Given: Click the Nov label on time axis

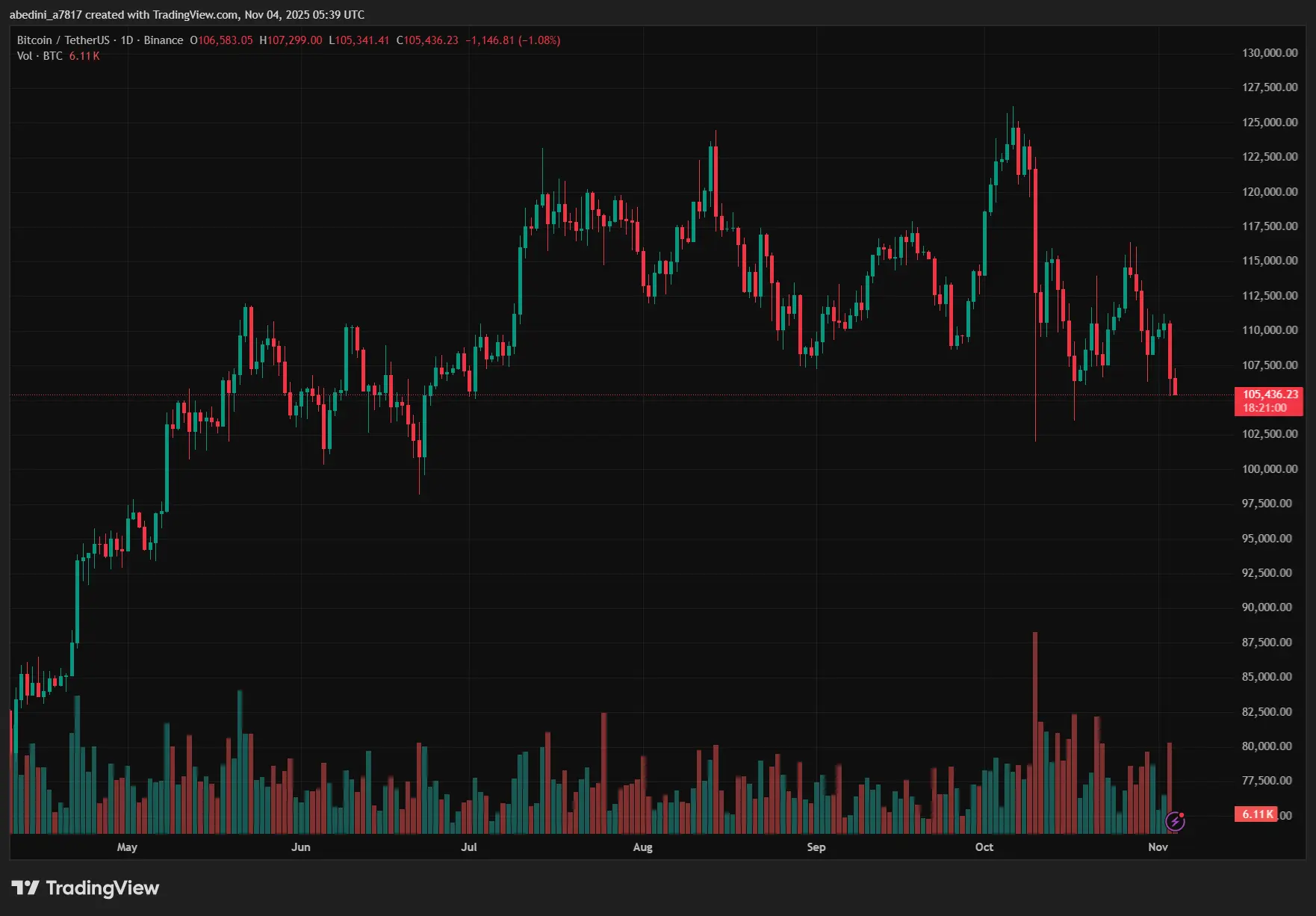Looking at the screenshot, I should coord(1157,847).
